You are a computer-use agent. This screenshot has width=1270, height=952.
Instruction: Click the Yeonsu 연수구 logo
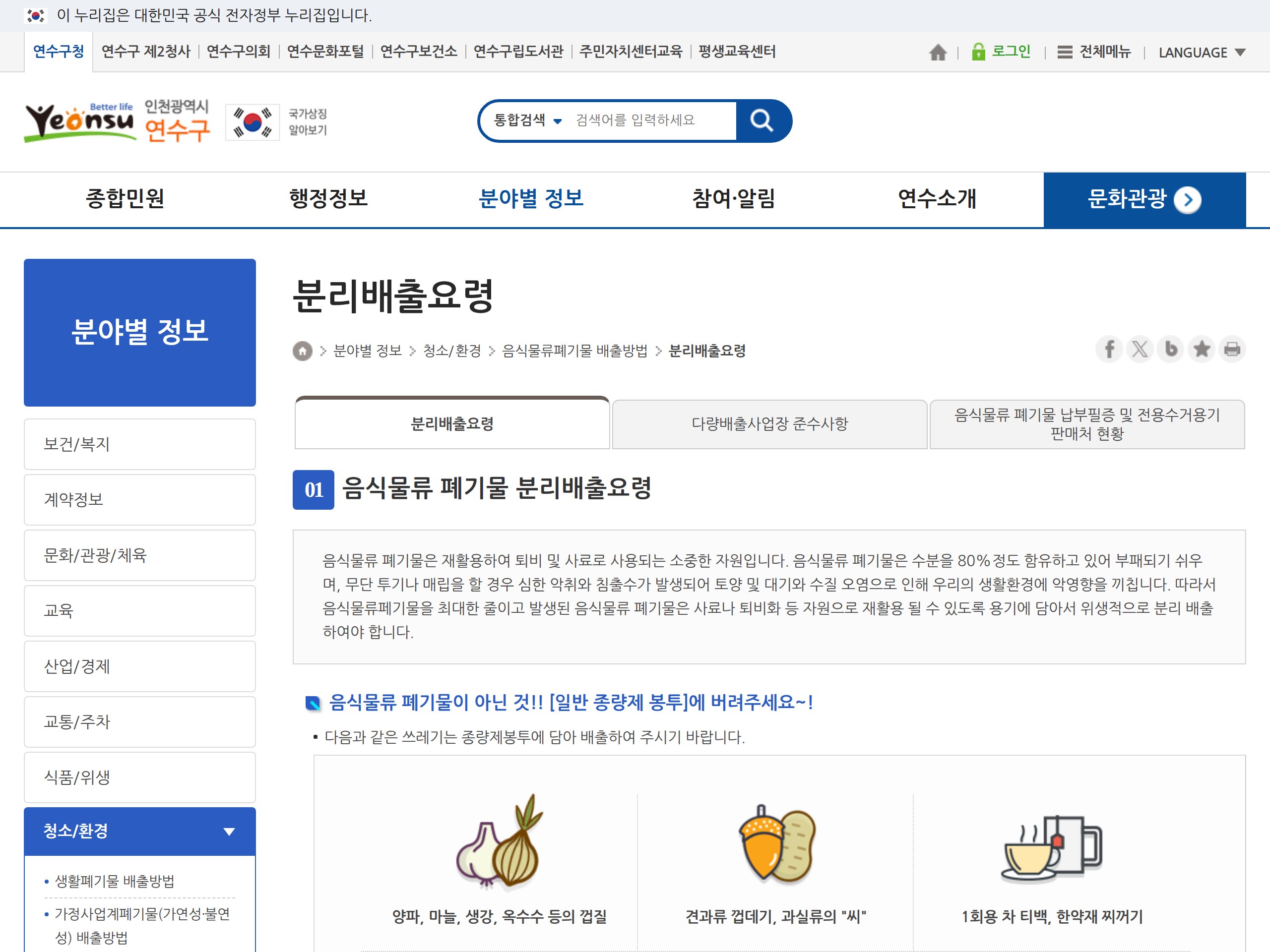coord(117,121)
